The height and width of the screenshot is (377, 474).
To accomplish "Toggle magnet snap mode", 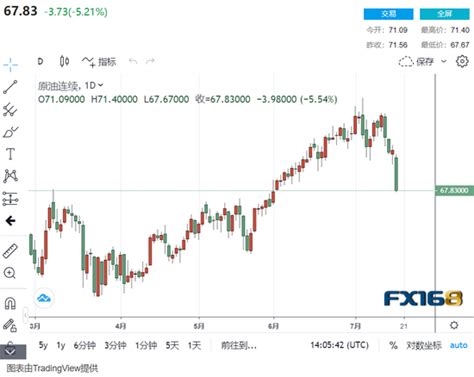I will 10,303.
